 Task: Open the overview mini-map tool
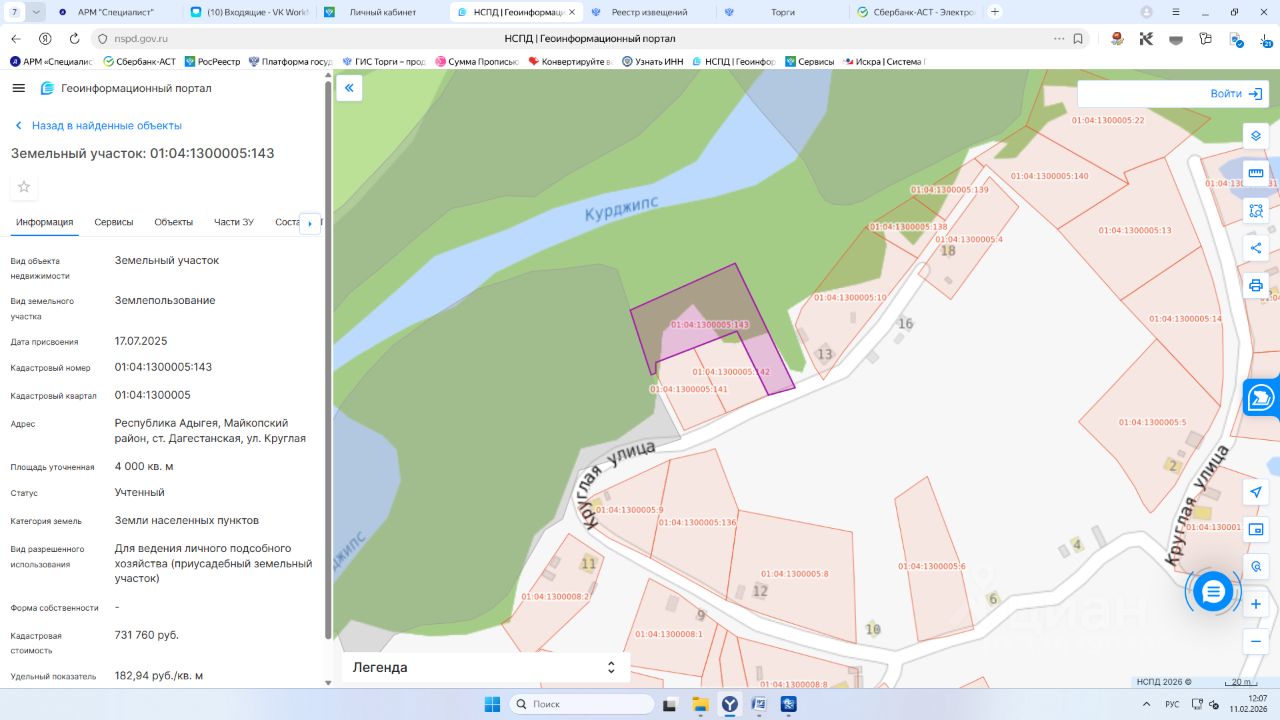pyautogui.click(x=1256, y=529)
